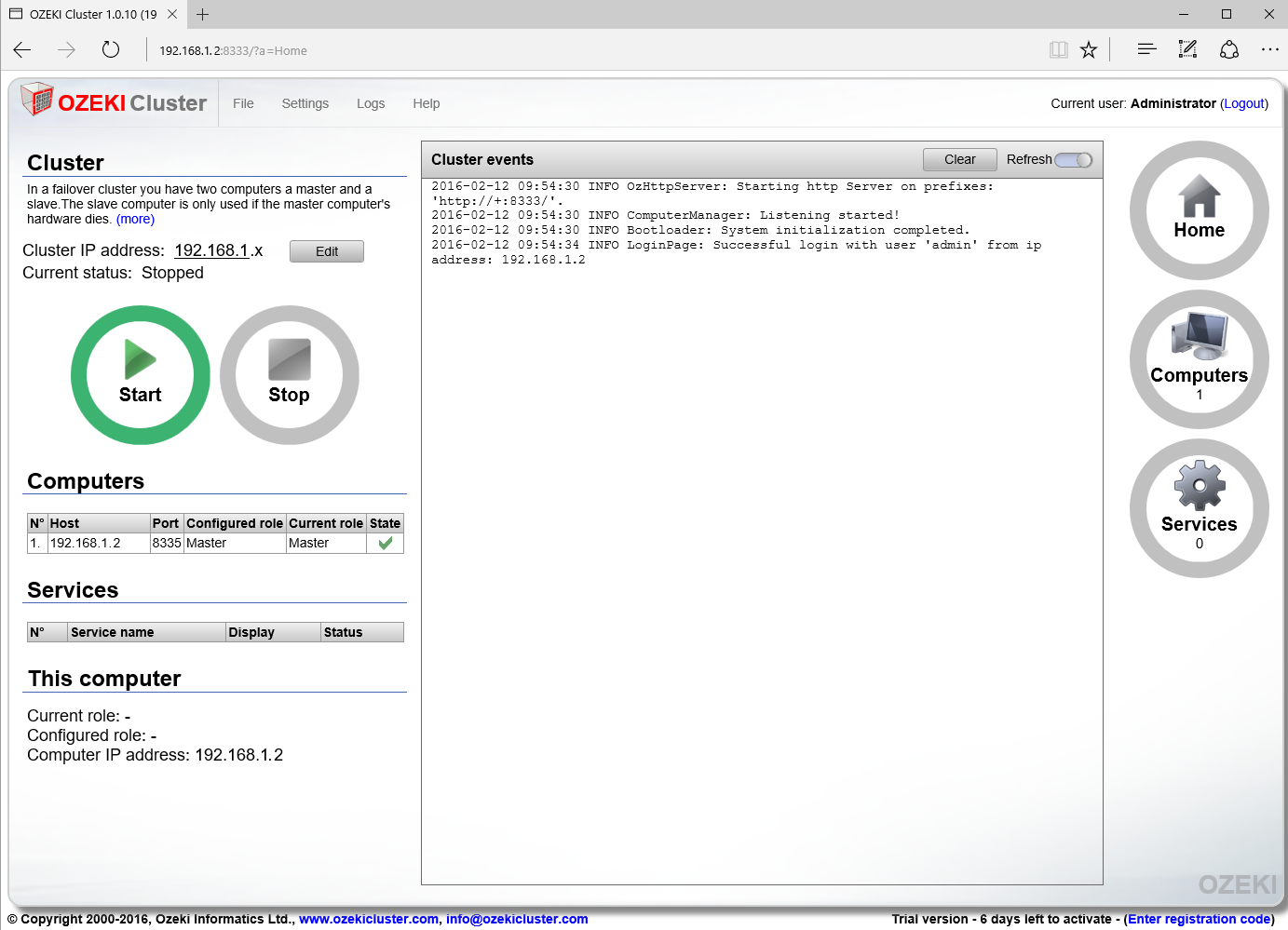
Task: Click the 'Current status: Stopped' text
Action: (x=113, y=273)
